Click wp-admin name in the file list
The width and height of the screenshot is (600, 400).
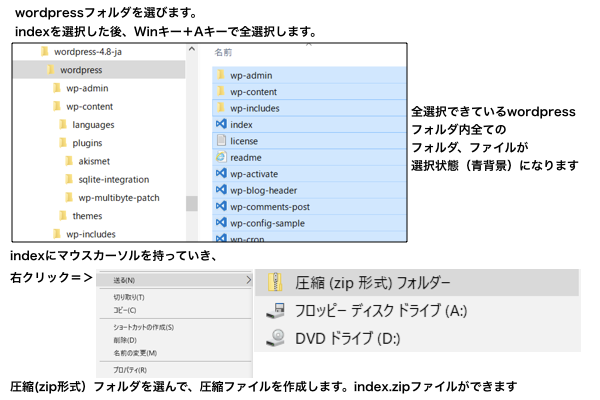click(251, 75)
